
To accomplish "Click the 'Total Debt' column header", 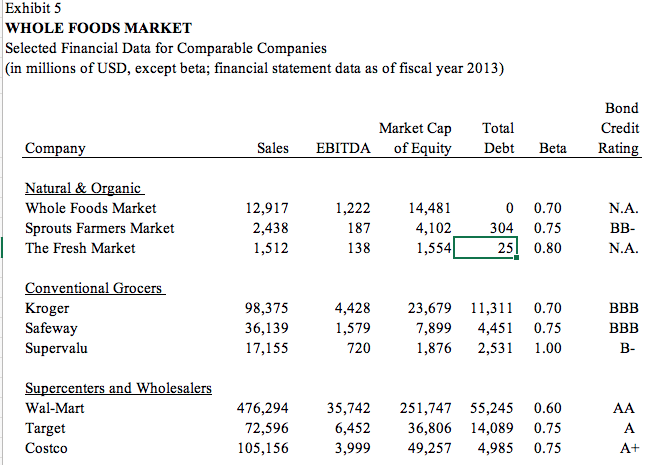I will pos(498,138).
